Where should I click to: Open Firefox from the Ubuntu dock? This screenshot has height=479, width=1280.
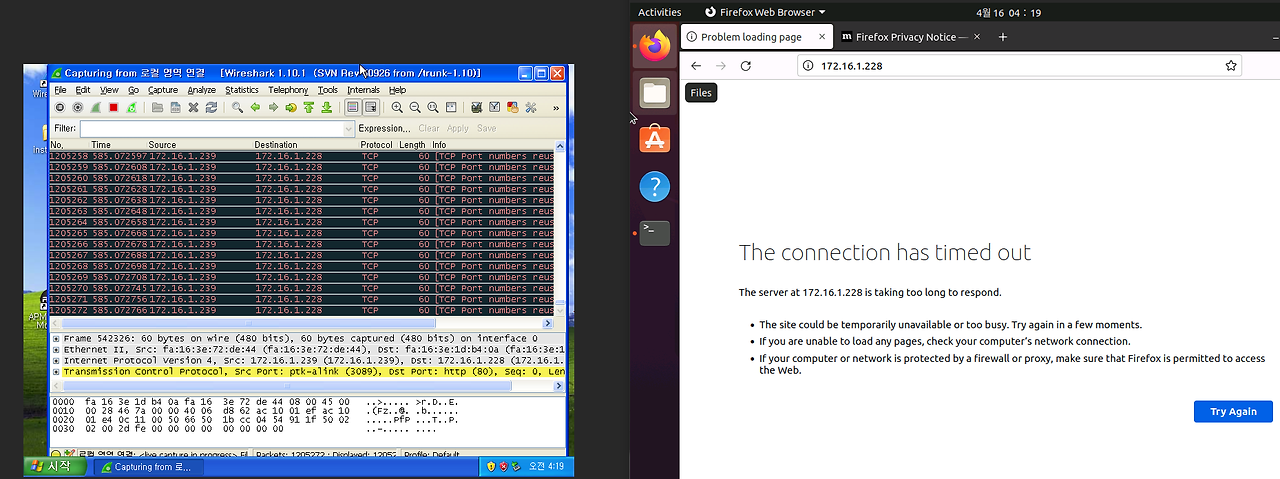(x=655, y=45)
